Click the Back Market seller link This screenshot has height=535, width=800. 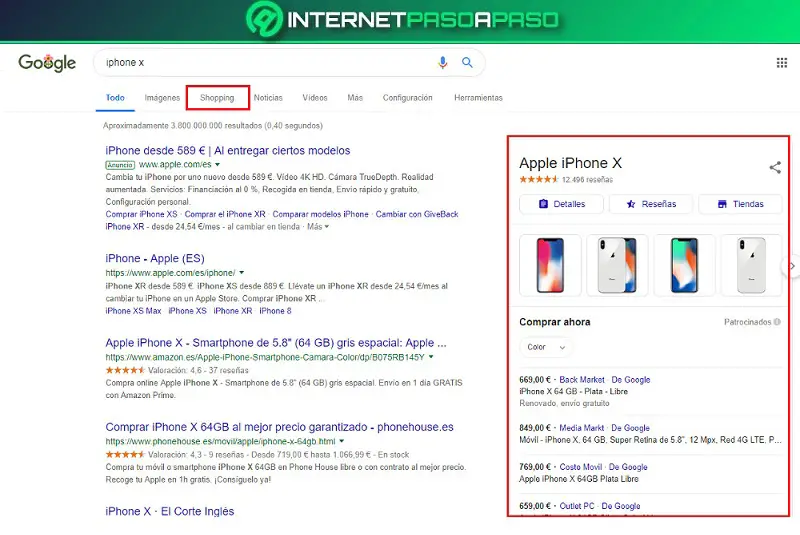click(x=582, y=379)
